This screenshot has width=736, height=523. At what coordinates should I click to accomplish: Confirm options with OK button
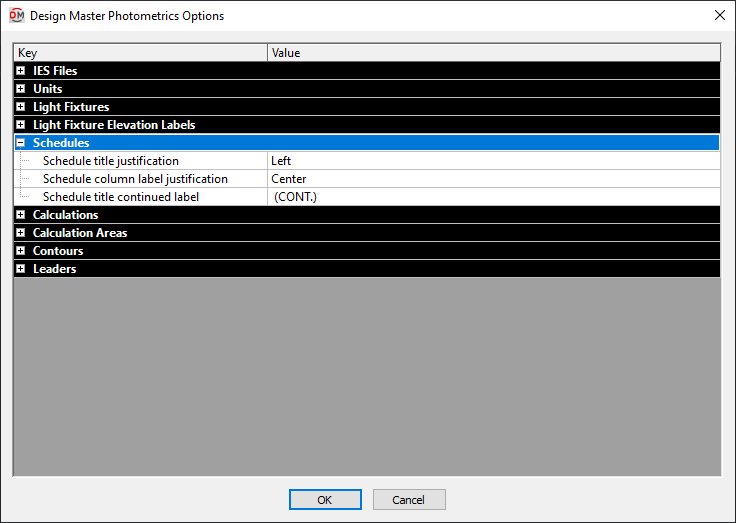click(325, 500)
